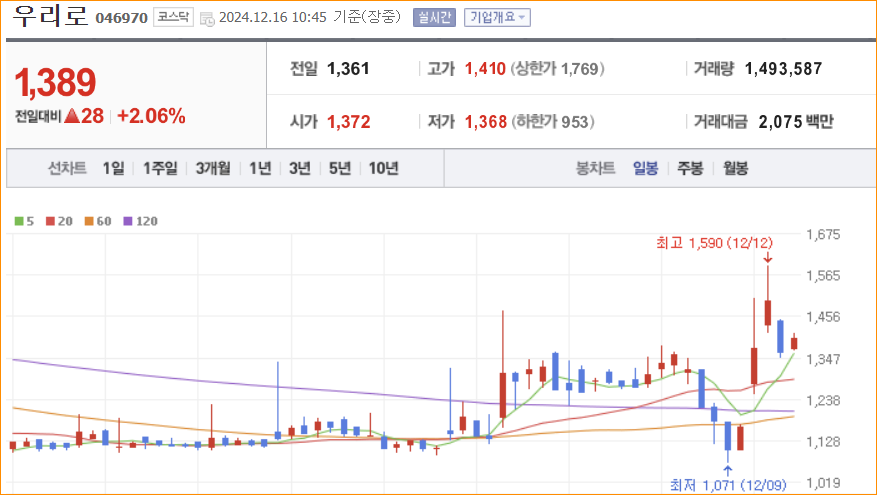Select the 5년 line chart tab
The height and width of the screenshot is (495, 877).
340,168
